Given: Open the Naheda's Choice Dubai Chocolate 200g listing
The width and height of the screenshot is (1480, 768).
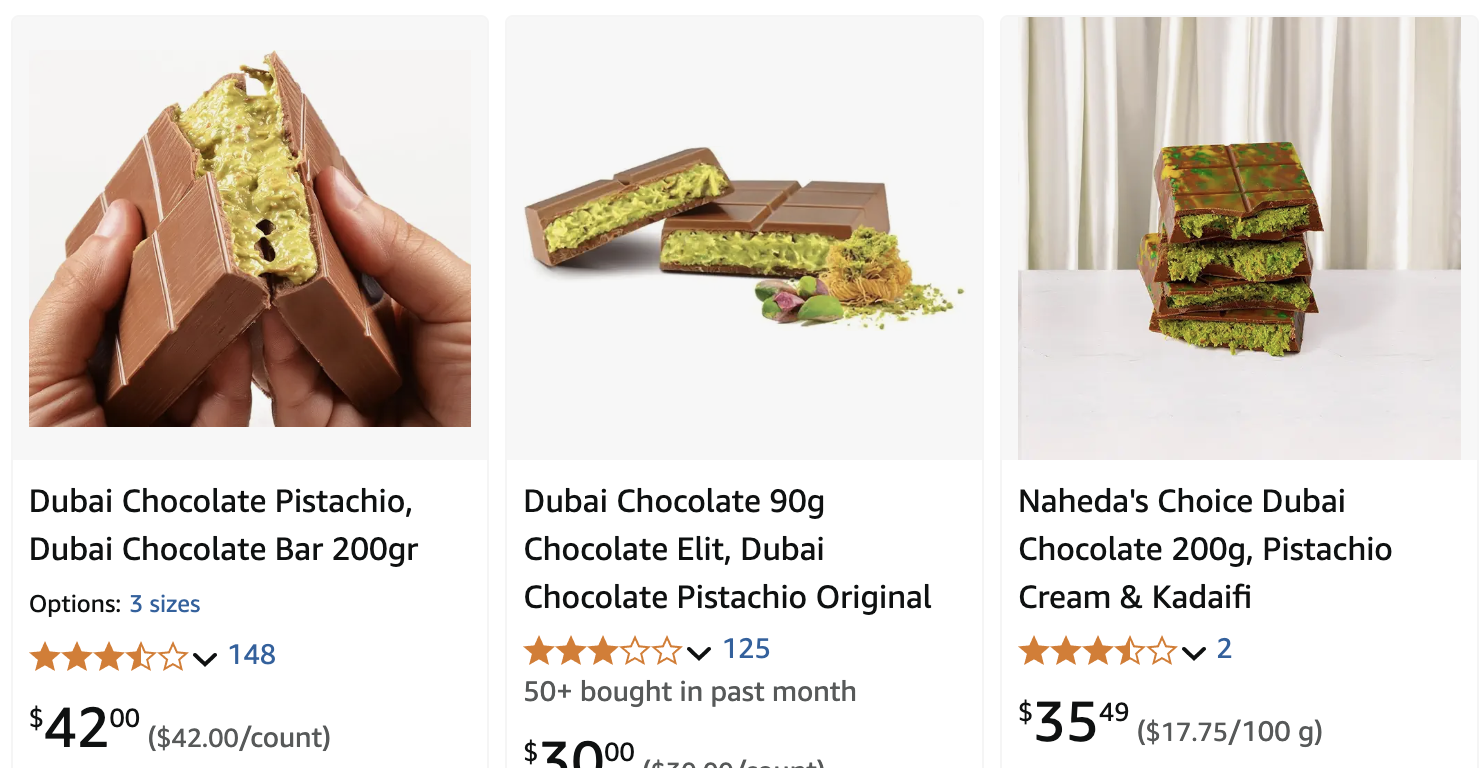Looking at the screenshot, I should (1204, 525).
